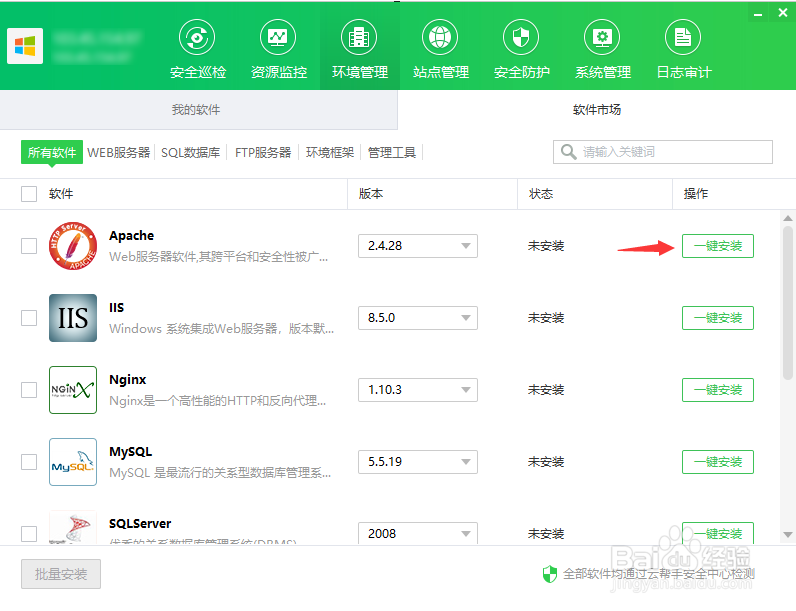Check the MySQL row checkbox

[x=29, y=462]
